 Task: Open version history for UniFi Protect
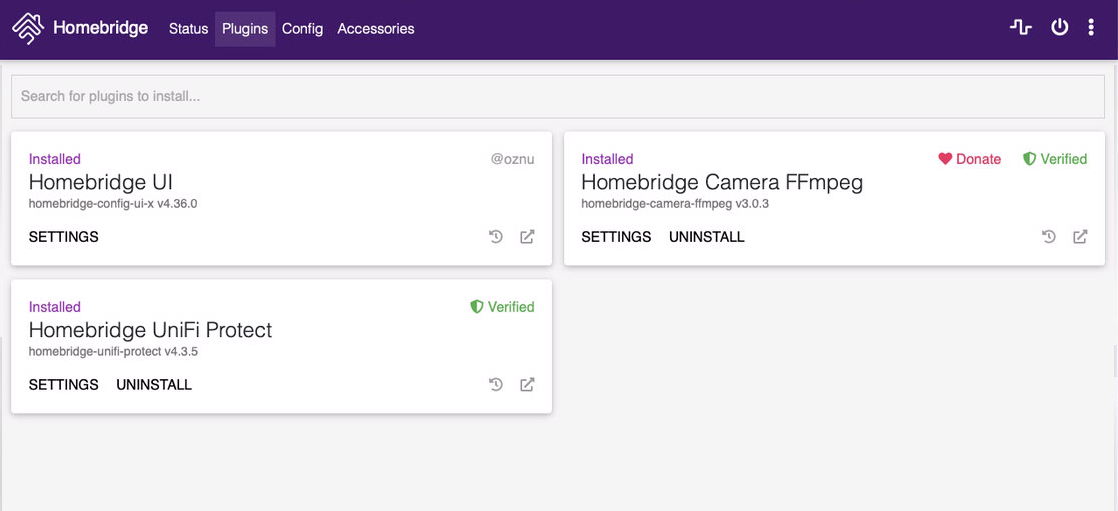tap(496, 385)
